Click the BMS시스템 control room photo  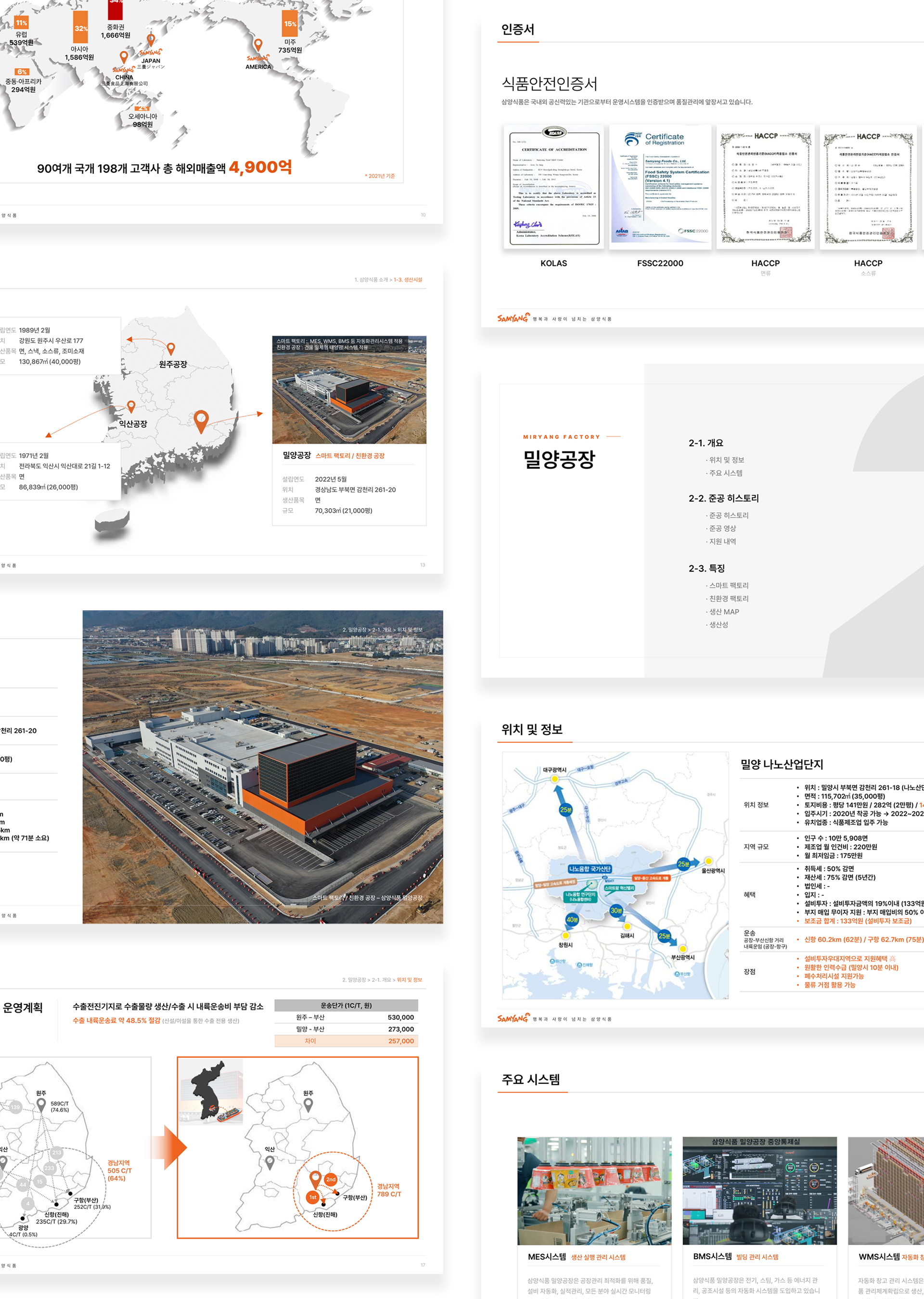pos(759,1190)
